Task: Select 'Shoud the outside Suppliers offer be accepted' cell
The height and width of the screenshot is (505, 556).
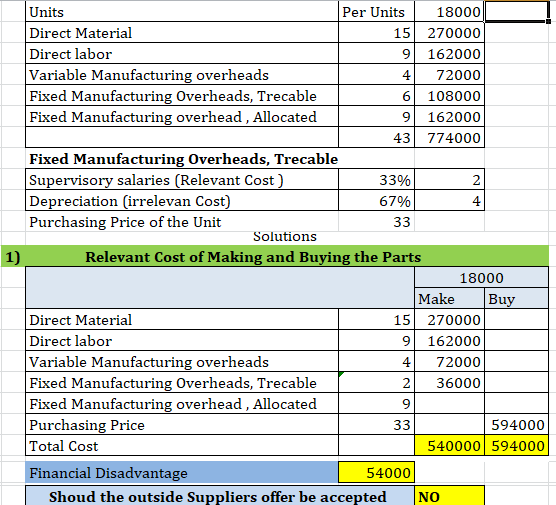Action: (220, 496)
